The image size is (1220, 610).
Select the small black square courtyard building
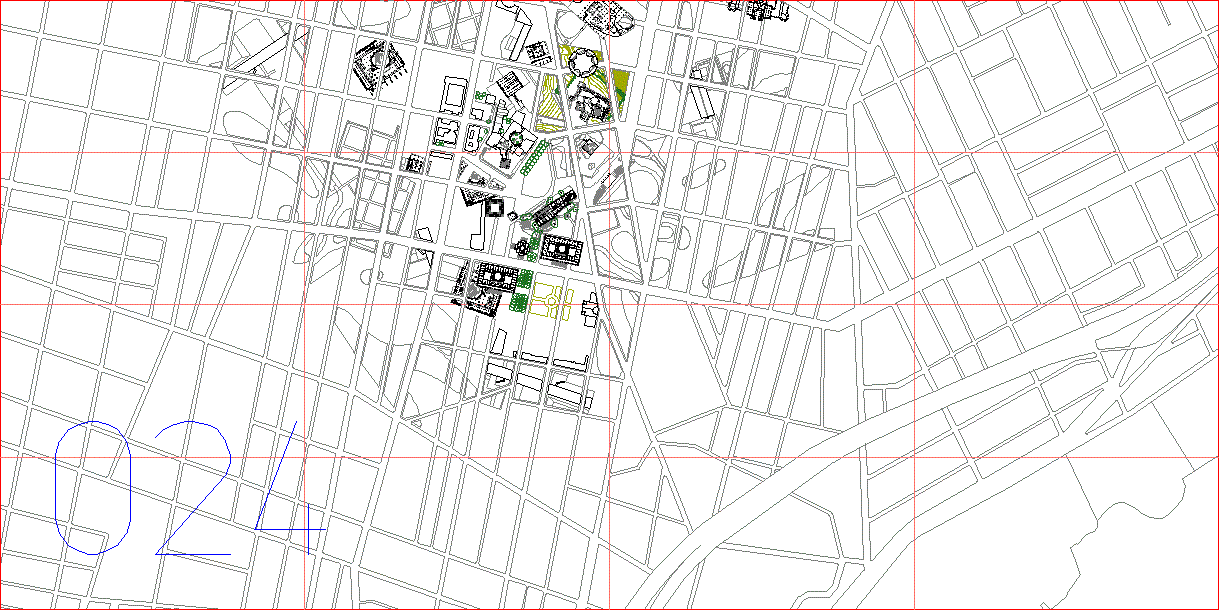click(x=494, y=207)
